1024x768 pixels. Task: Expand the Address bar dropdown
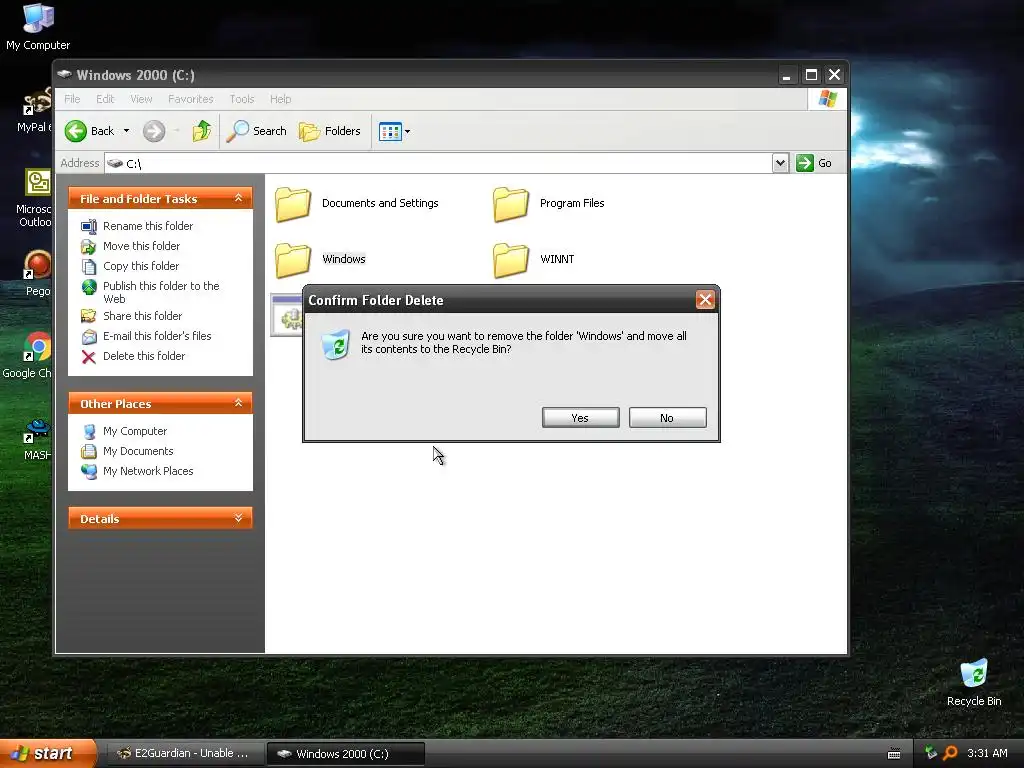click(x=780, y=163)
